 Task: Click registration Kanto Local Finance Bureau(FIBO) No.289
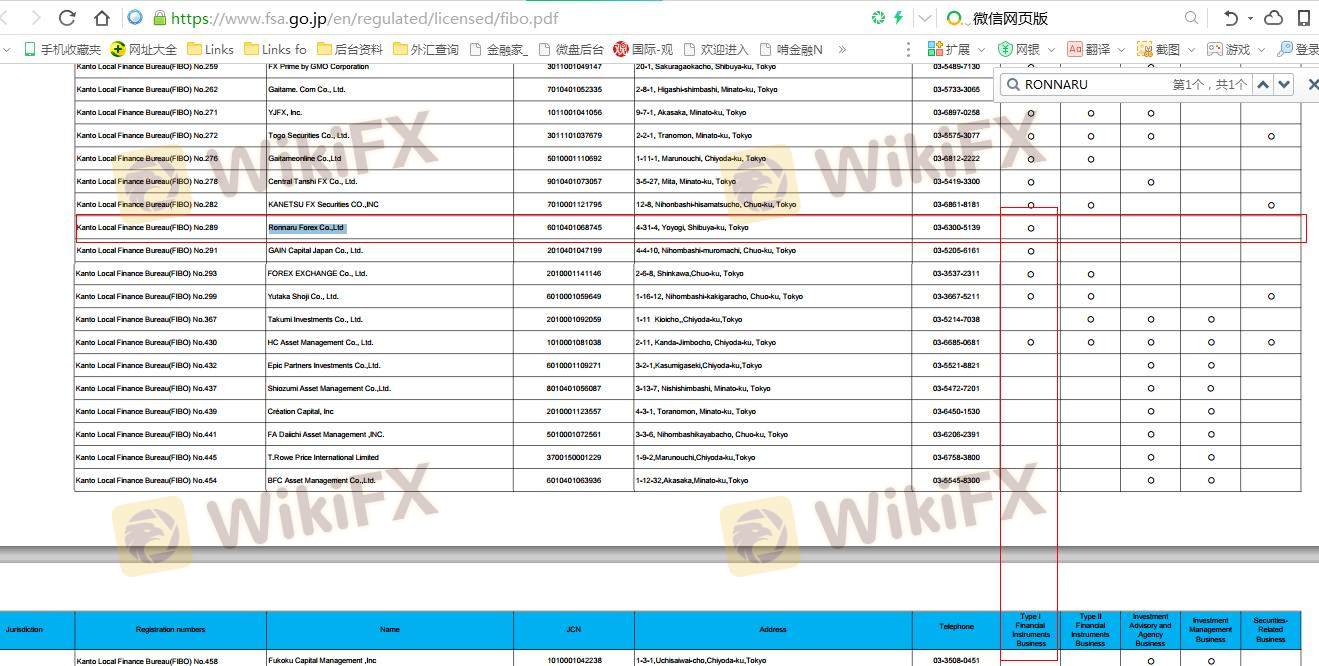[x=147, y=228]
